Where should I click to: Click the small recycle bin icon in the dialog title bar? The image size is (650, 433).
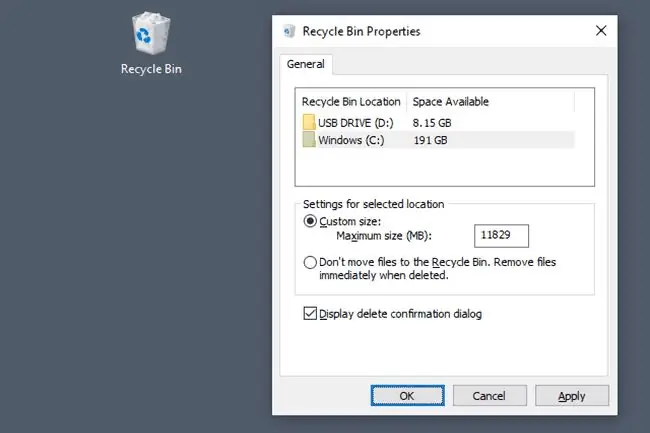[x=289, y=31]
